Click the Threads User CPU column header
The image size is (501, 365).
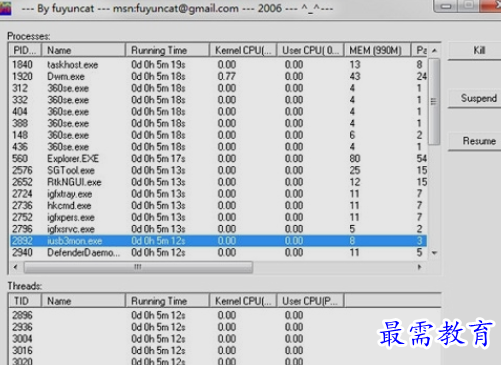click(310, 301)
